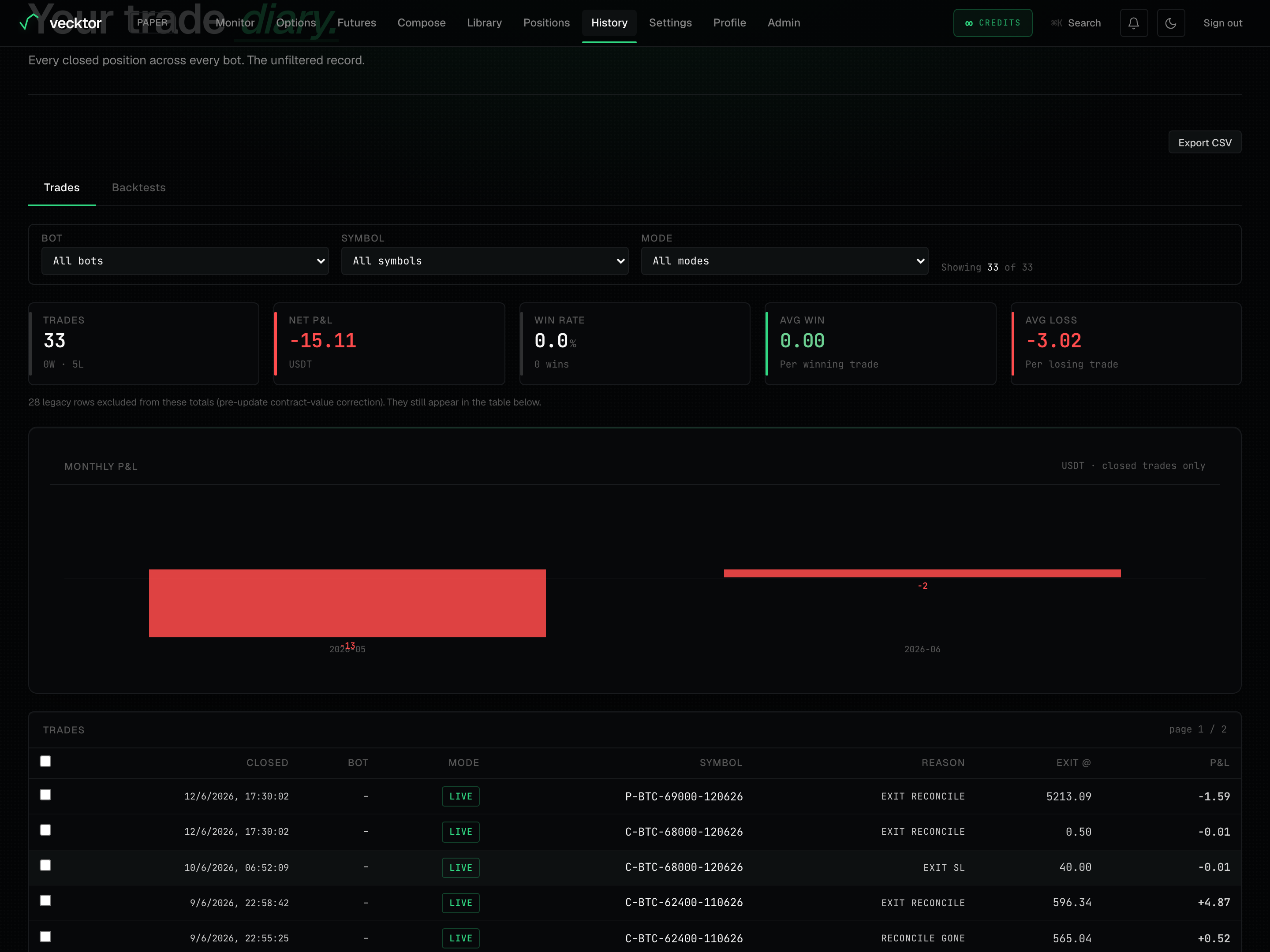Image resolution: width=1270 pixels, height=952 pixels.
Task: Open the Profile page
Action: pyautogui.click(x=729, y=23)
